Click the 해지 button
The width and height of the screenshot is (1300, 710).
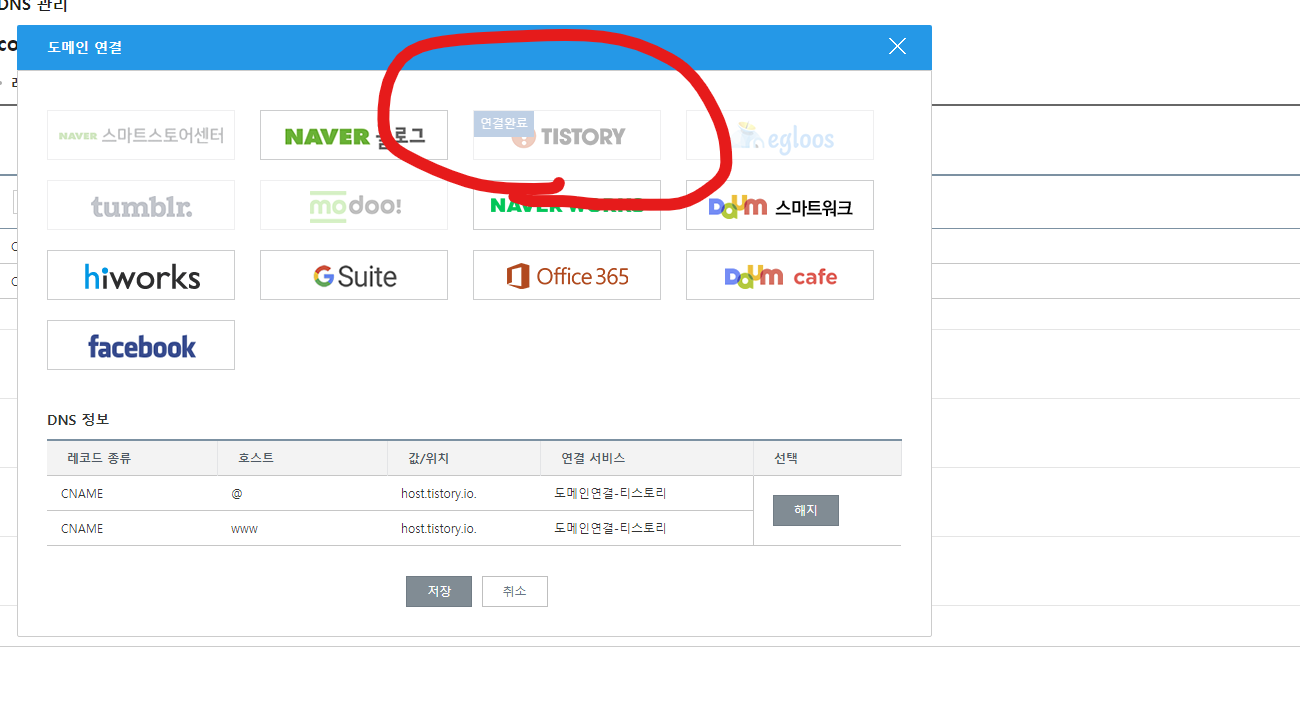point(806,510)
